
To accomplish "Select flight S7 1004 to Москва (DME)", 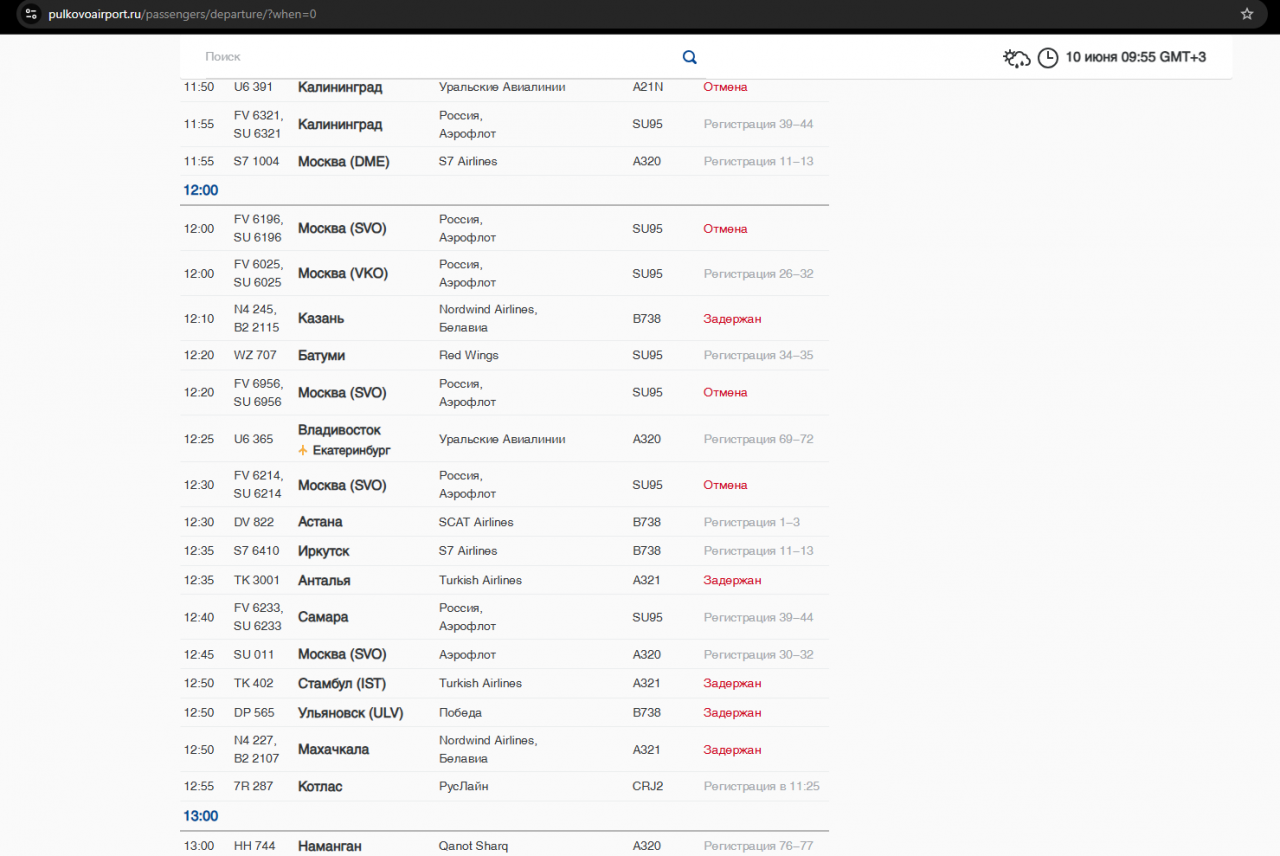I will coord(504,161).
